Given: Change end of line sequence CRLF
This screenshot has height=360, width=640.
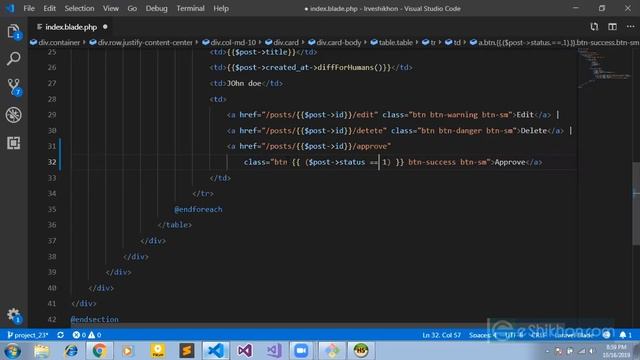Looking at the screenshot, I should click(538, 335).
